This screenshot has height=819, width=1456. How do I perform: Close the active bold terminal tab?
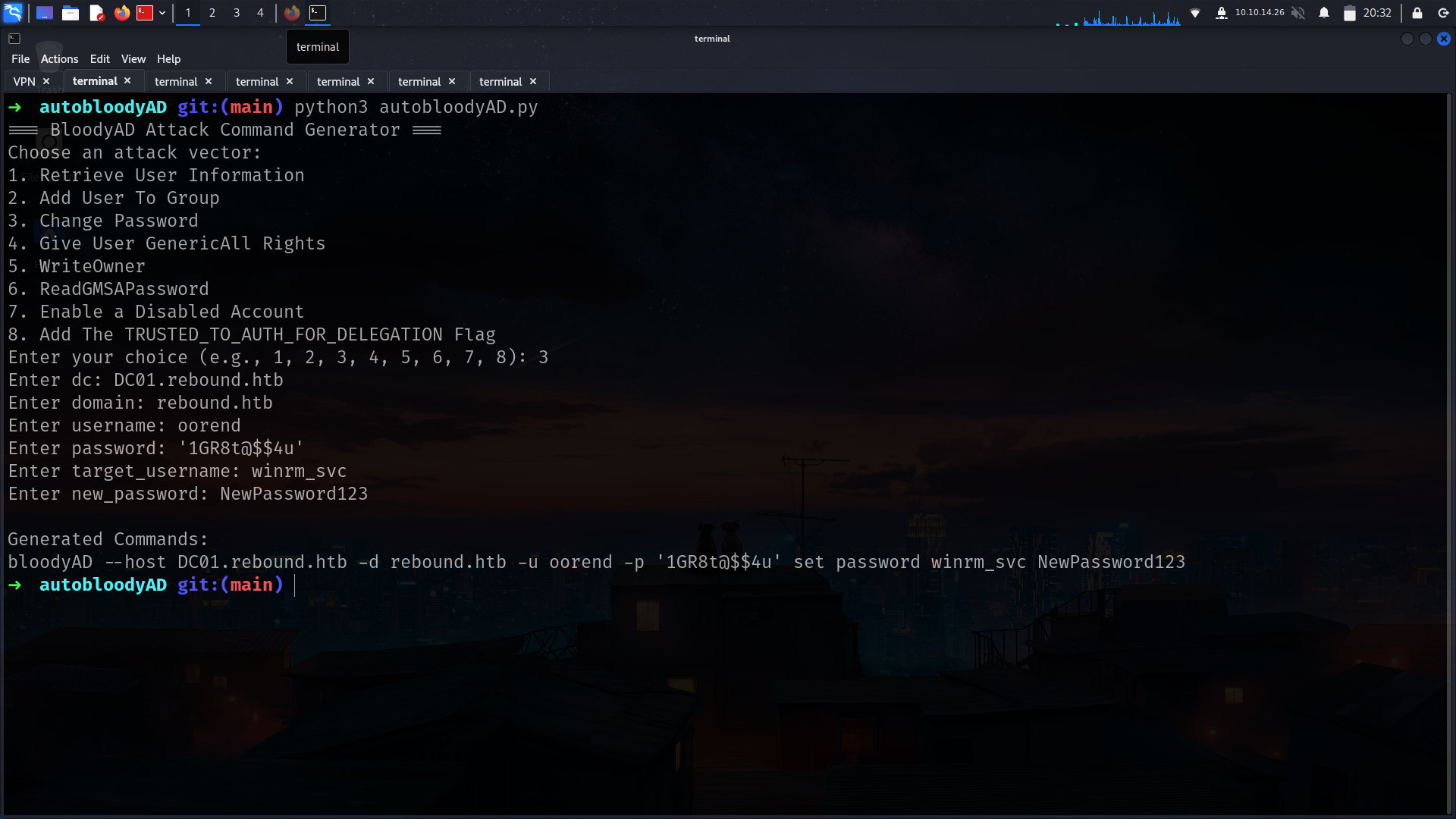(x=127, y=80)
